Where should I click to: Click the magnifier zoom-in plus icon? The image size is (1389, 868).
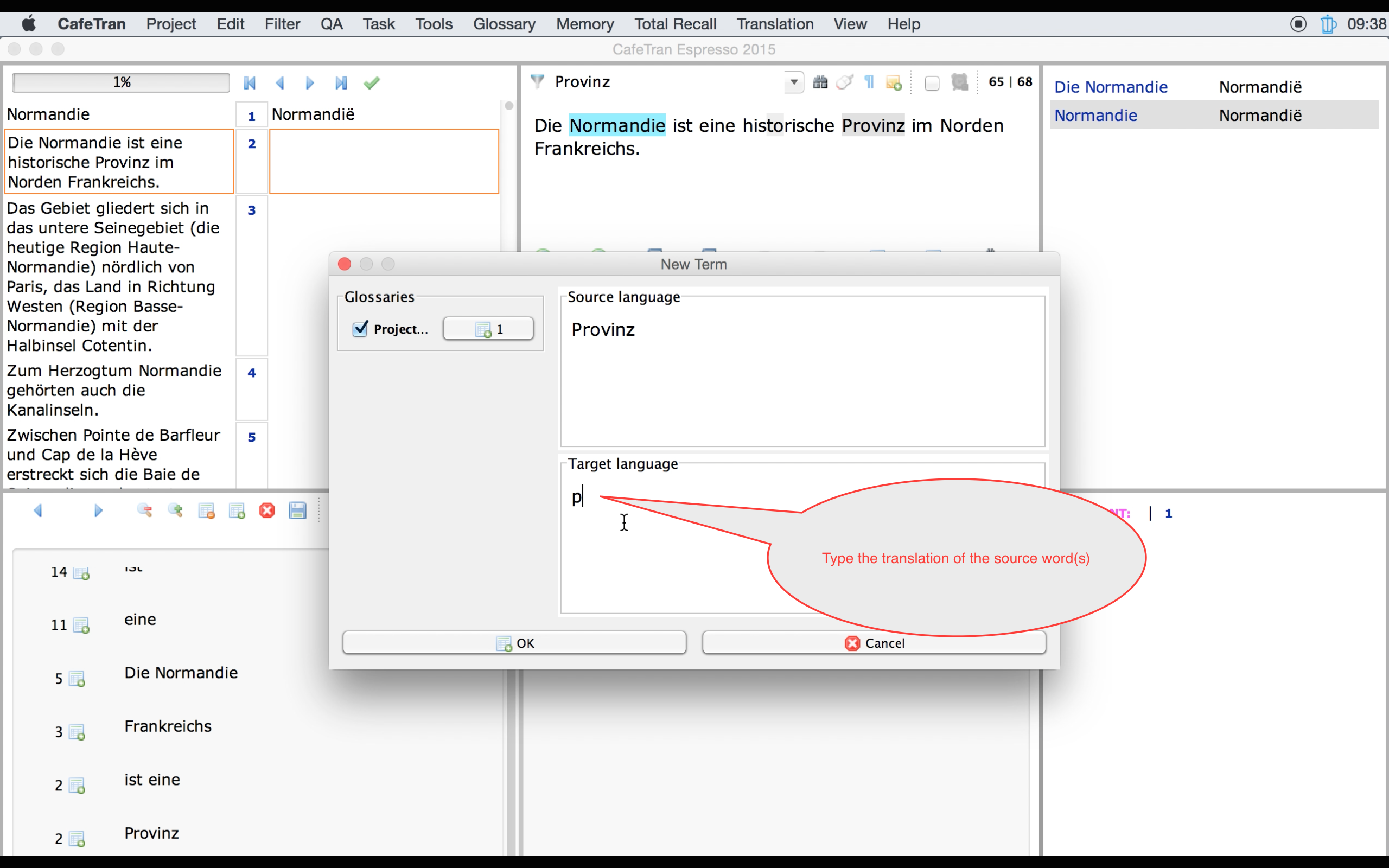tap(176, 510)
